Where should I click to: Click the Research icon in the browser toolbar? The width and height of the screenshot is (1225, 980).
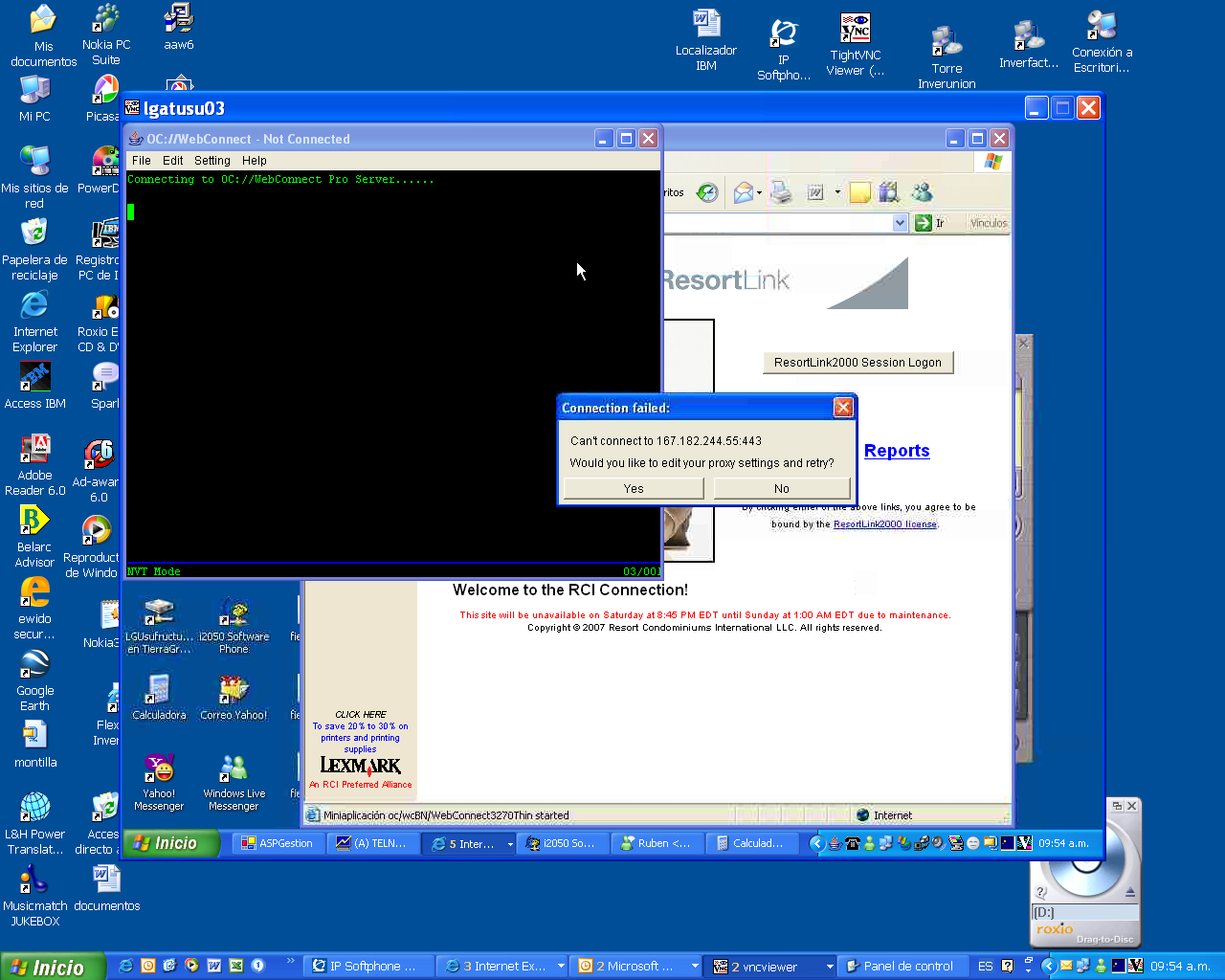coord(888,193)
